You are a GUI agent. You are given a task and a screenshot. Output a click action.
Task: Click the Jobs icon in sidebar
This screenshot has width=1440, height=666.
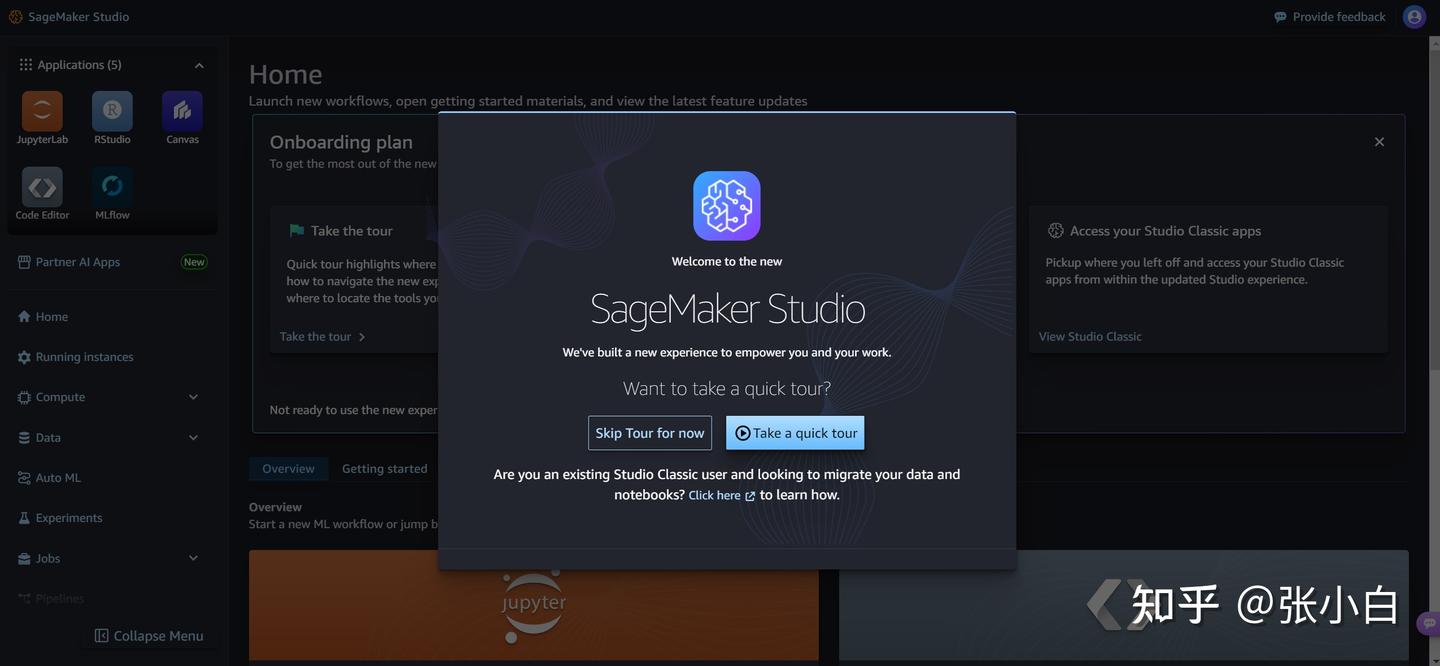pyautogui.click(x=24, y=558)
